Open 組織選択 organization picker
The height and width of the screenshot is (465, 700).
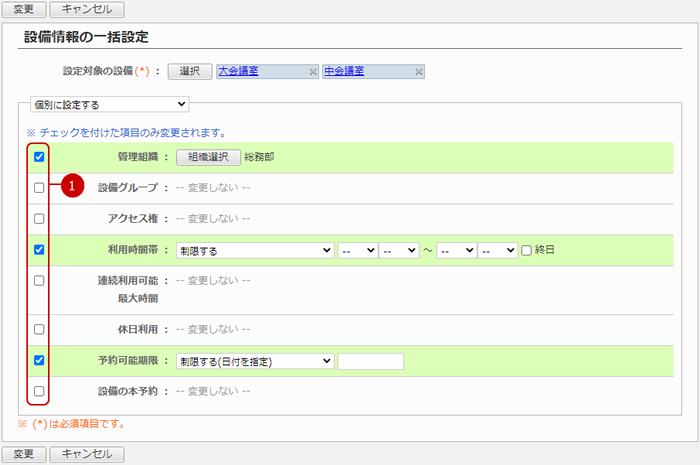208,157
